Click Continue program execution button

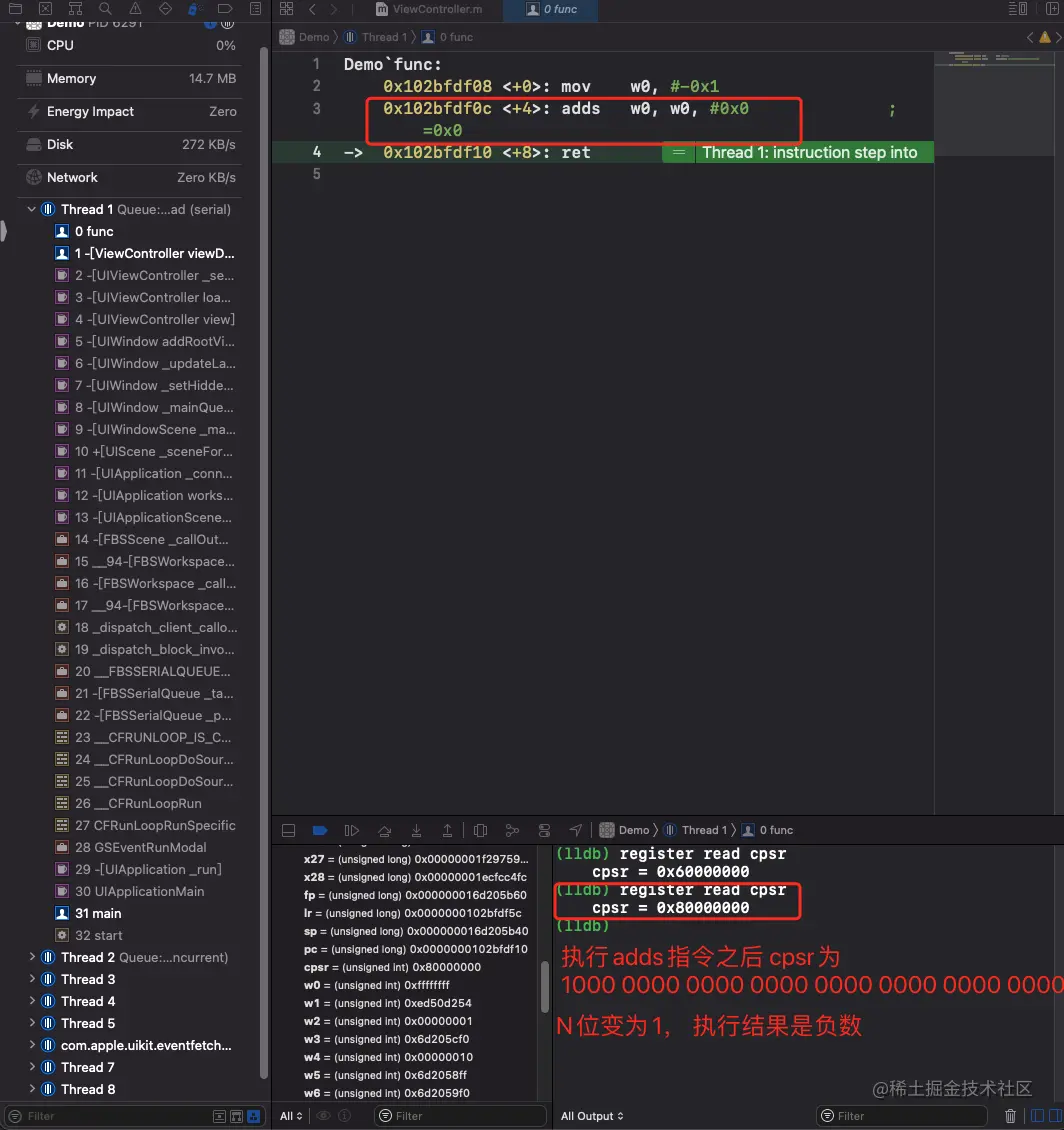(x=352, y=830)
